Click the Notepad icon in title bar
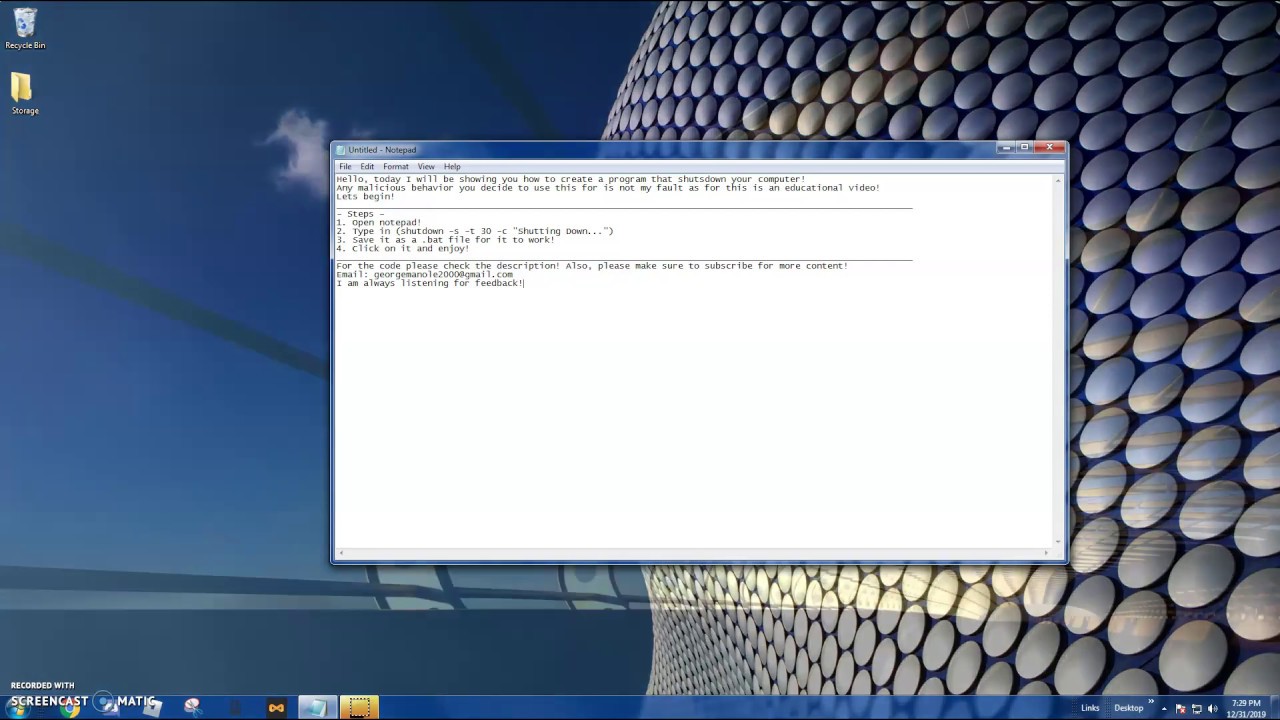 (341, 150)
